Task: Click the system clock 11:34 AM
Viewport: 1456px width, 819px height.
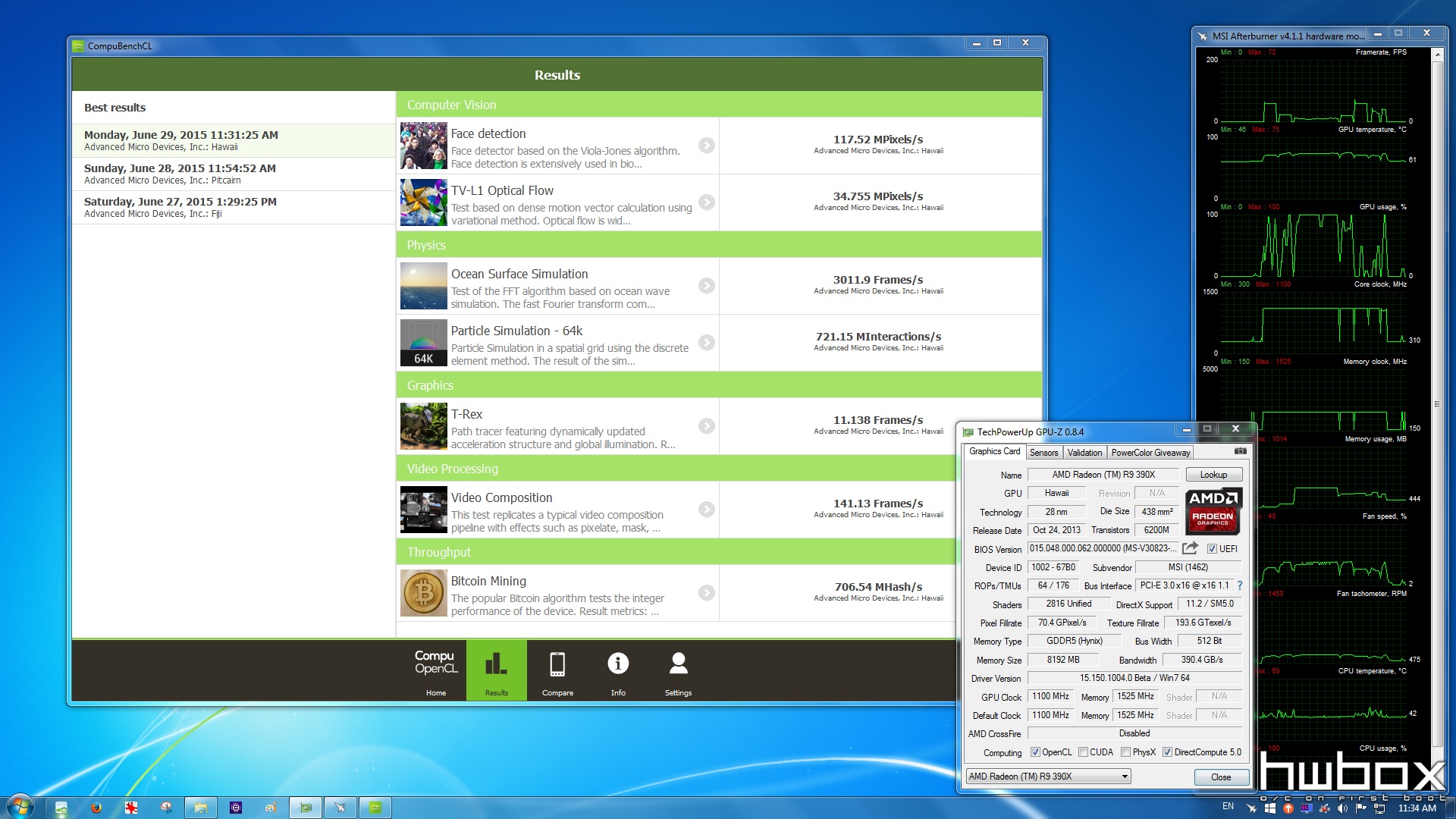Action: pos(1417,808)
